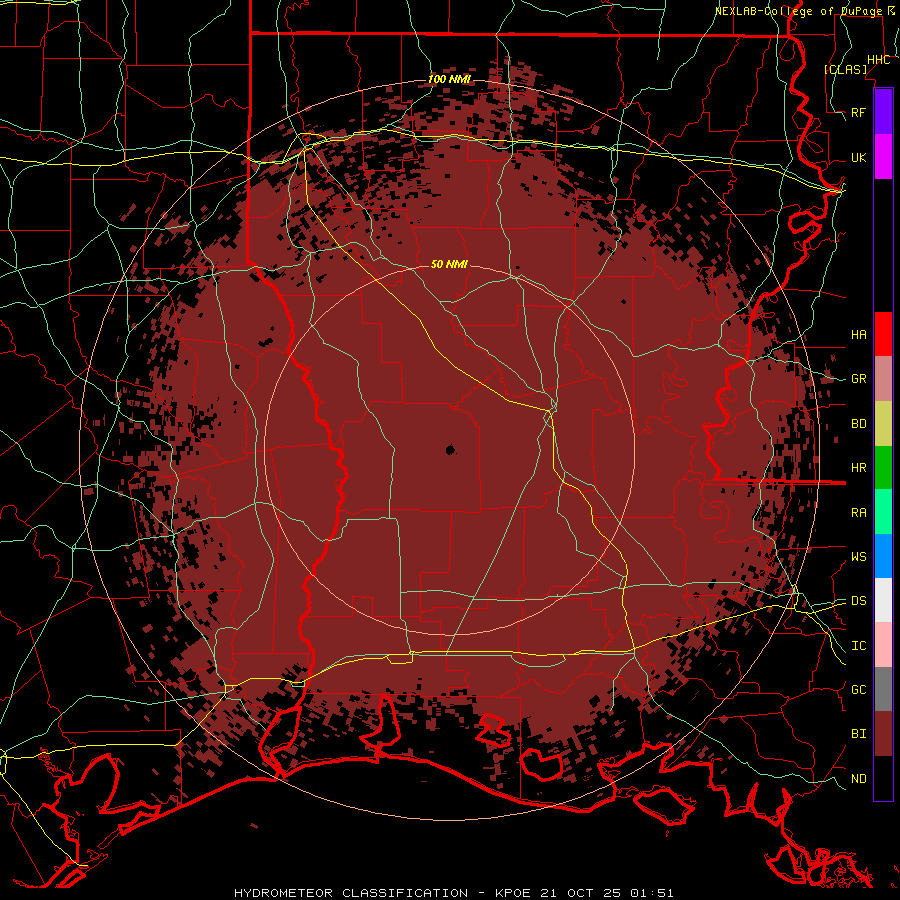
Task: Click the 50 NMI range ring label
Action: click(449, 264)
